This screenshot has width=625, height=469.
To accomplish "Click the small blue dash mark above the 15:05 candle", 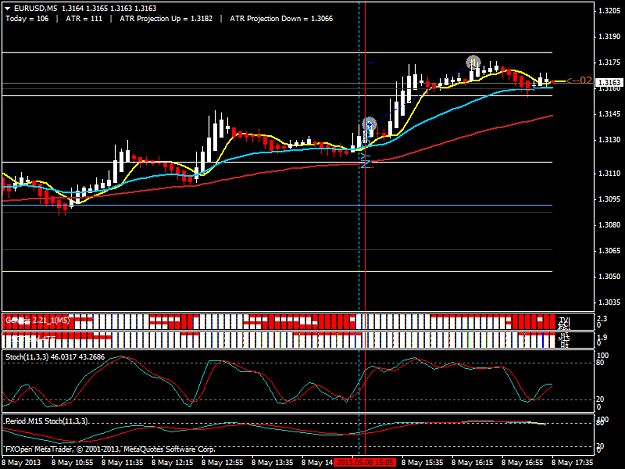I will 372,63.
